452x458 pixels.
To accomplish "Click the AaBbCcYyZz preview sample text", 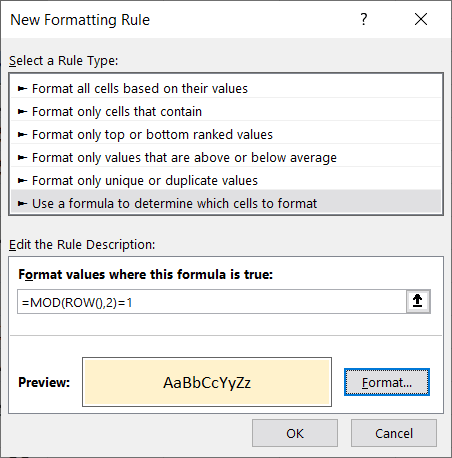I will (x=207, y=383).
